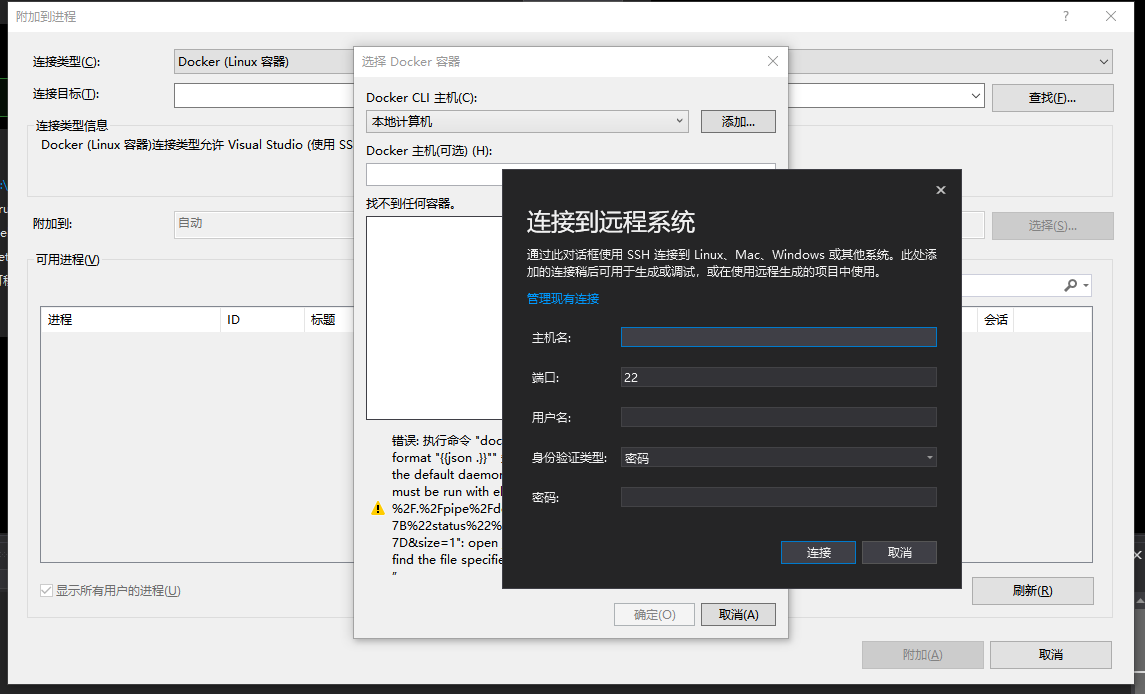Click the 进程 column header
The height and width of the screenshot is (694, 1145).
coord(131,319)
